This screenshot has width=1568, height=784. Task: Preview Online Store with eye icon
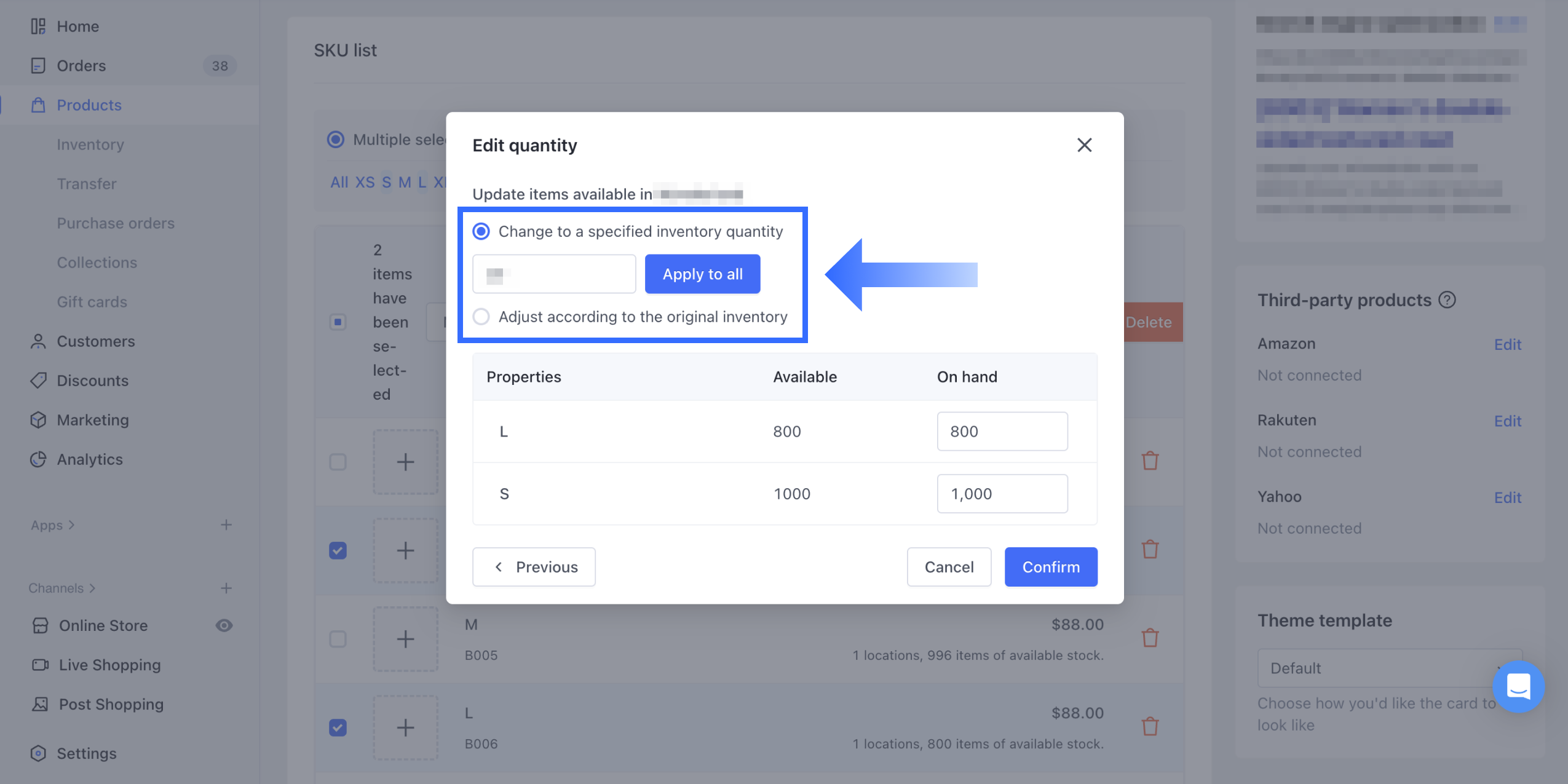(224, 625)
